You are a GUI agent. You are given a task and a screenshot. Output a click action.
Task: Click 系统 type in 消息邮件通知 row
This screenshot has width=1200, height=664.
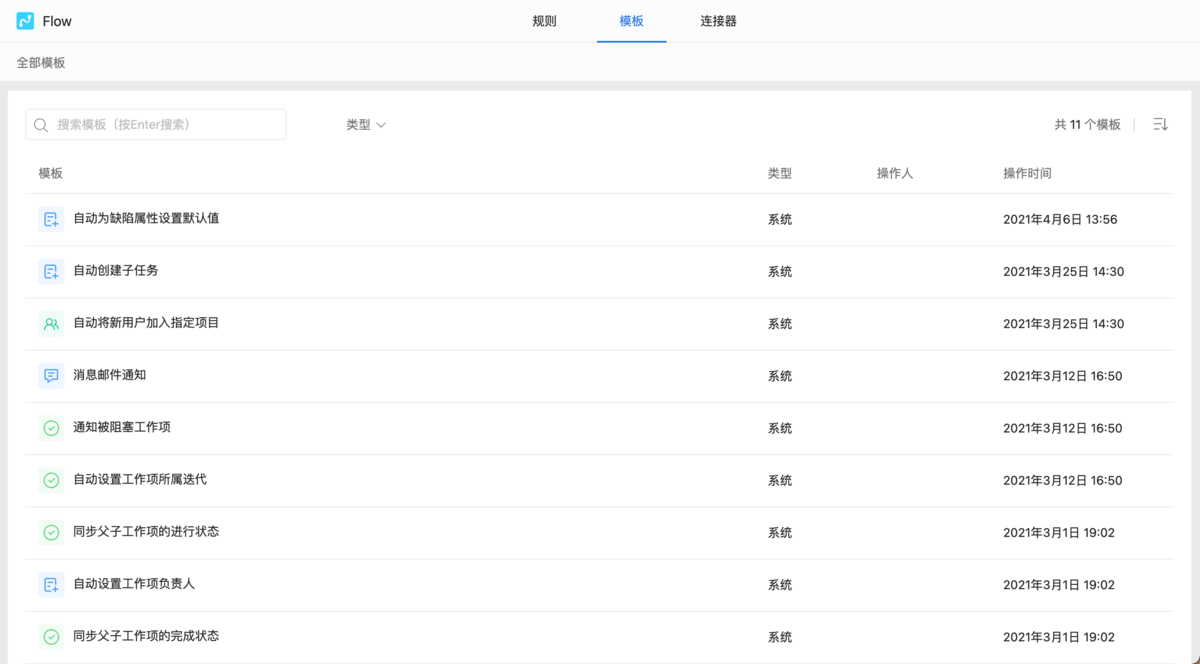780,376
